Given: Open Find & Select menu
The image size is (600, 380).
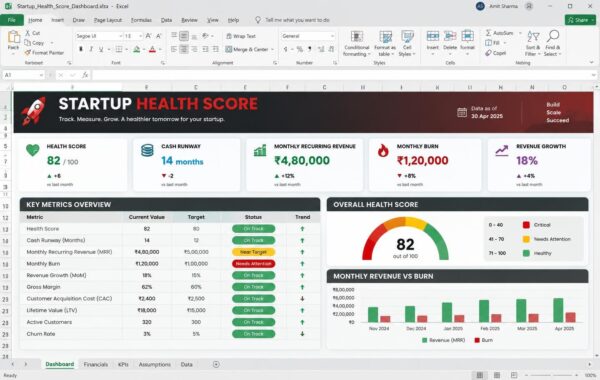Looking at the screenshot, I should click(553, 43).
